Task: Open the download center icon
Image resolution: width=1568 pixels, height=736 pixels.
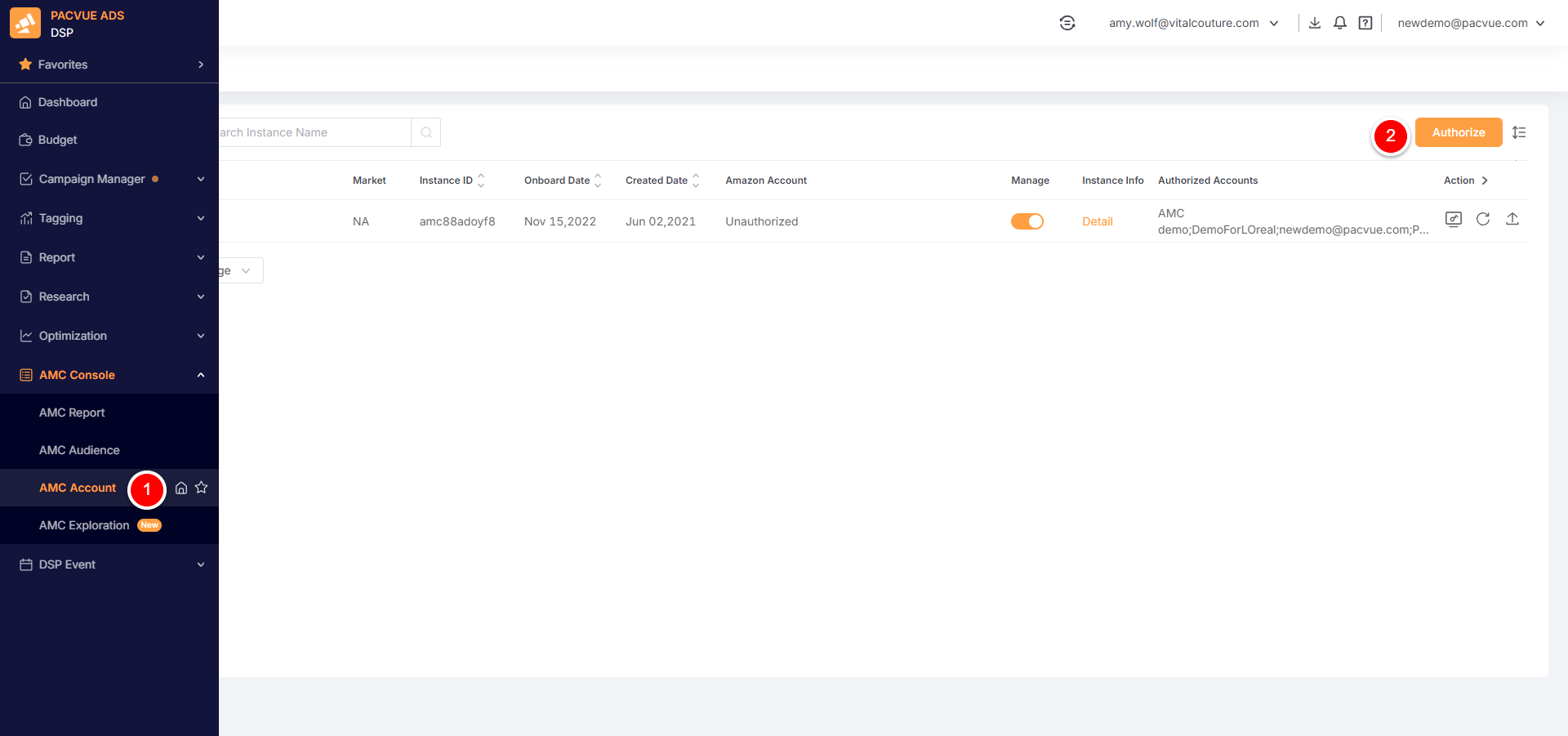Action: click(1315, 23)
